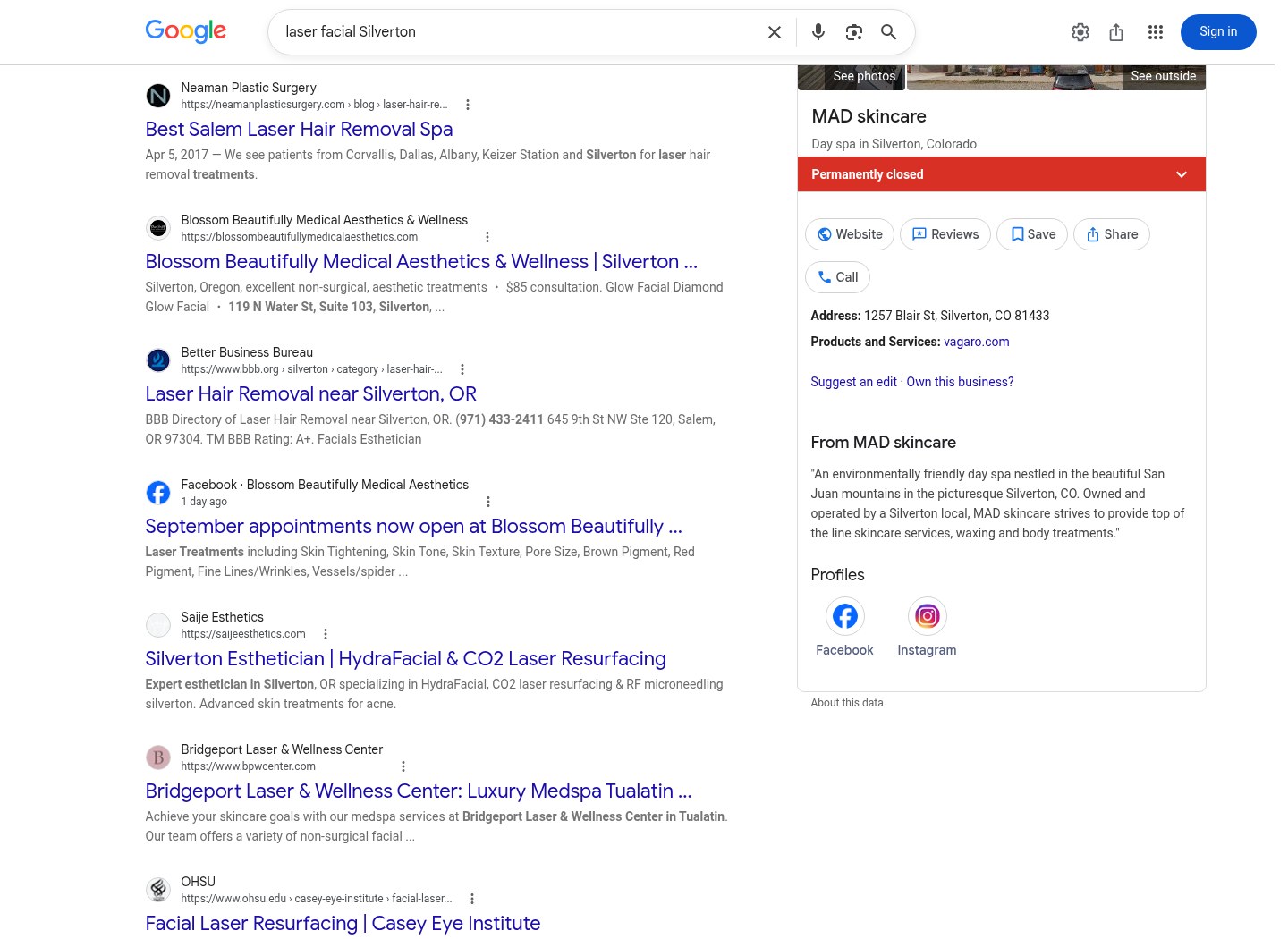This screenshot has width=1288, height=939.
Task: Open Laser Hair Removal near Silverton, OR
Action: pos(311,394)
